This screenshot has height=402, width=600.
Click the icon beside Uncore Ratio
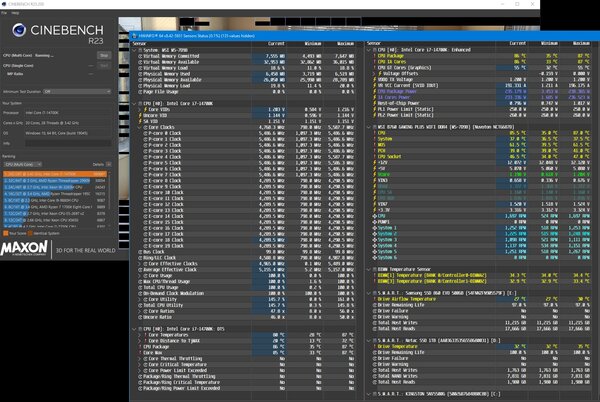point(140,317)
